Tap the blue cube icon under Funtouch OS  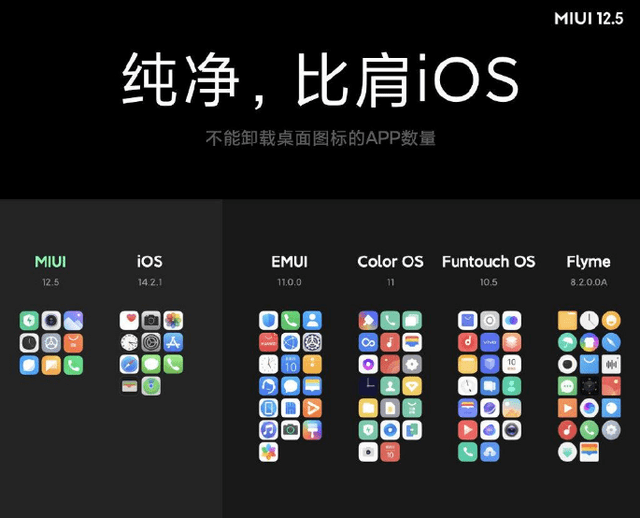[x=489, y=364]
